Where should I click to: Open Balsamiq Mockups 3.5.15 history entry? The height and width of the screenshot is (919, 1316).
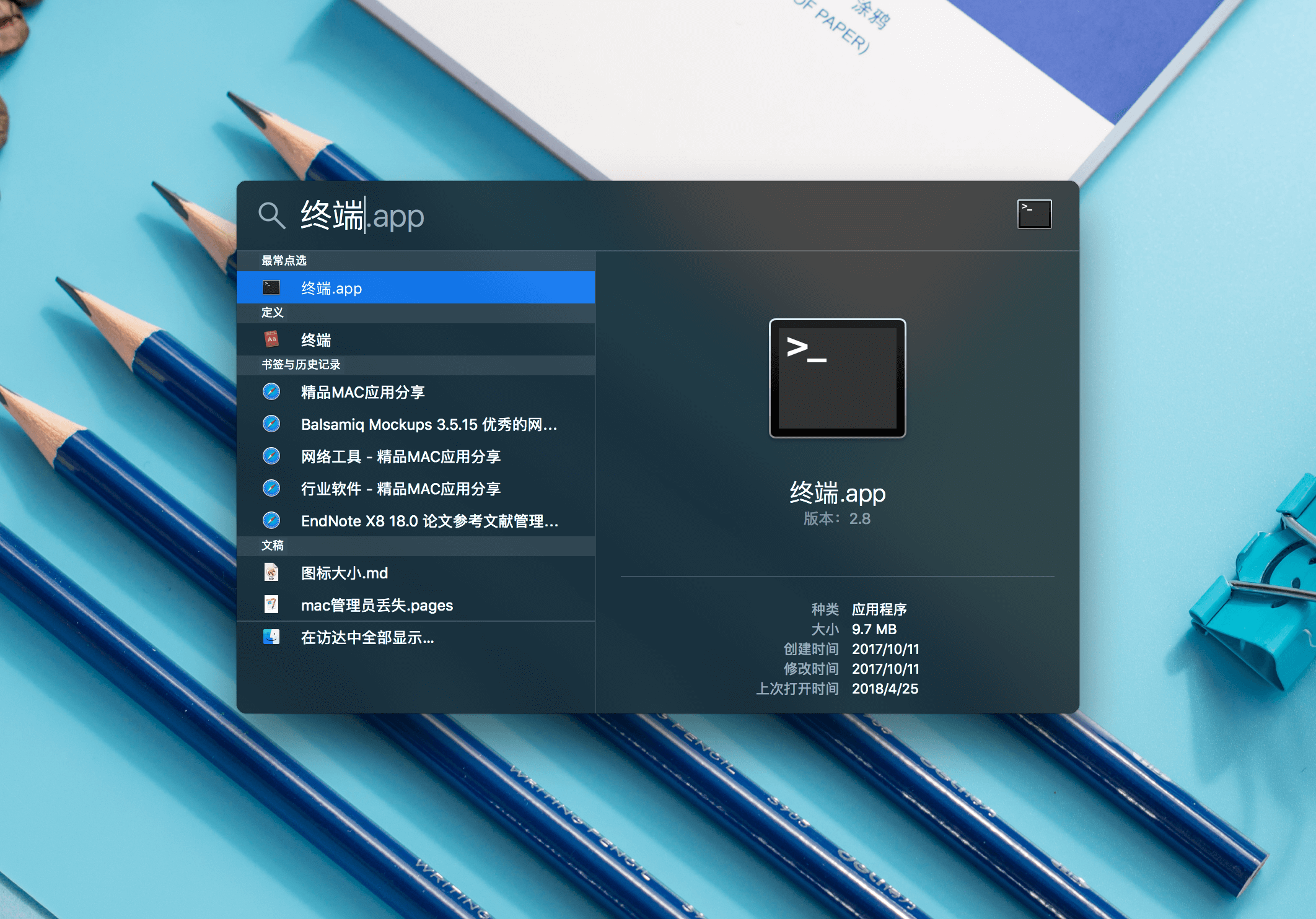(416, 424)
